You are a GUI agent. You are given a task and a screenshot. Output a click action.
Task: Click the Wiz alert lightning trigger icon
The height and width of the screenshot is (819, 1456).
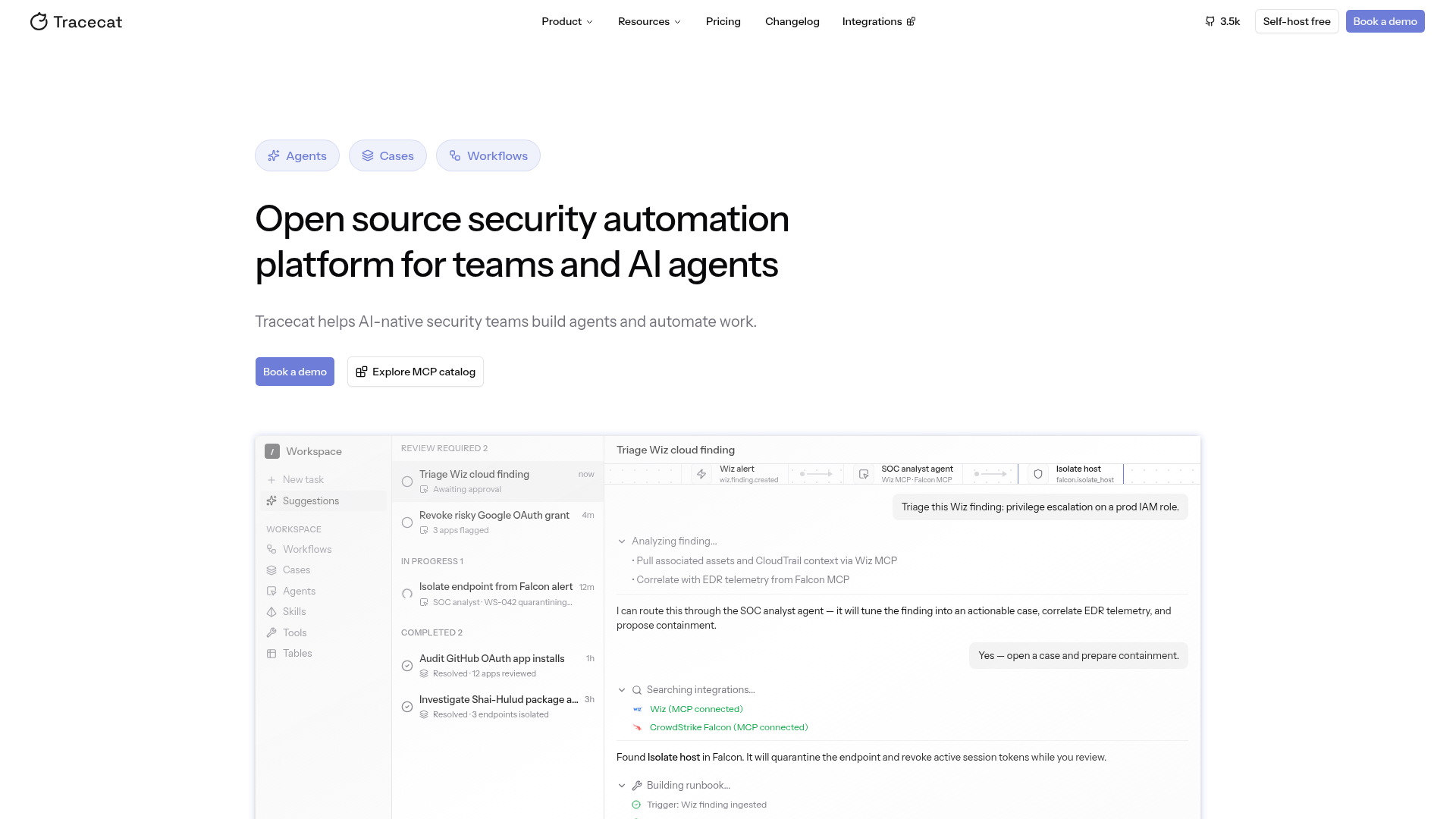coord(701,474)
